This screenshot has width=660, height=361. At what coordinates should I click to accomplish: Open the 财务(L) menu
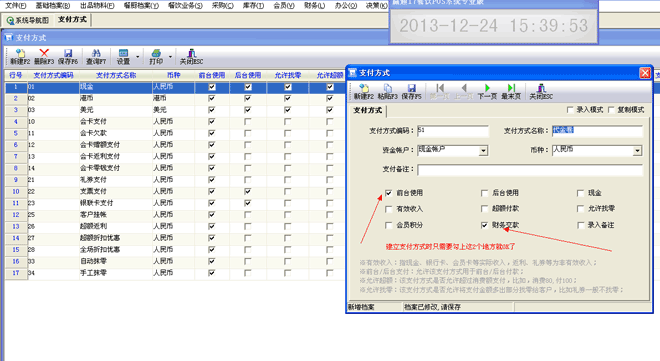point(314,5)
